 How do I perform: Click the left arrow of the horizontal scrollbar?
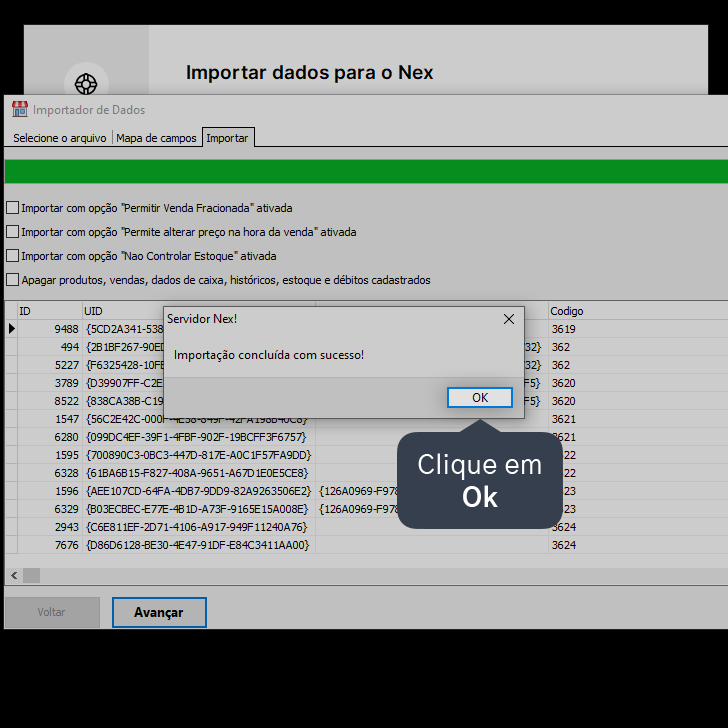(x=14, y=576)
